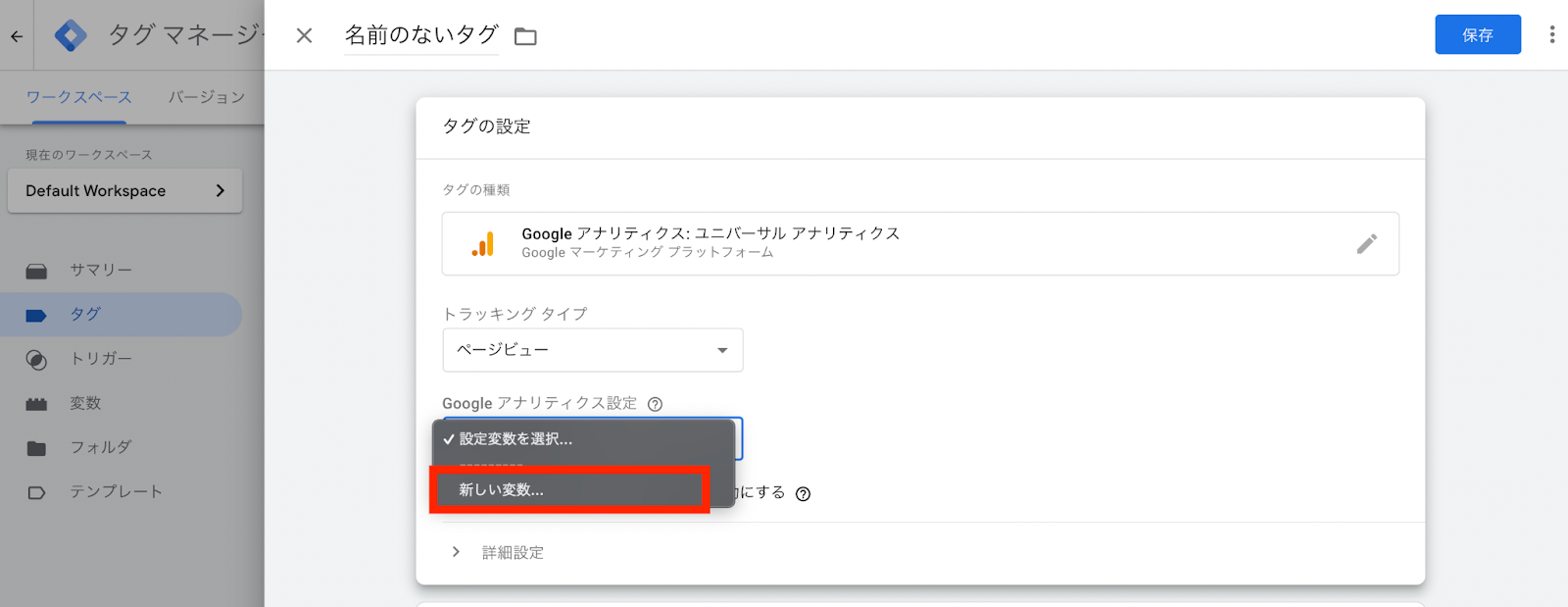
Task: Click the フォルダ folder icon in sidebar
Action: tap(36, 448)
